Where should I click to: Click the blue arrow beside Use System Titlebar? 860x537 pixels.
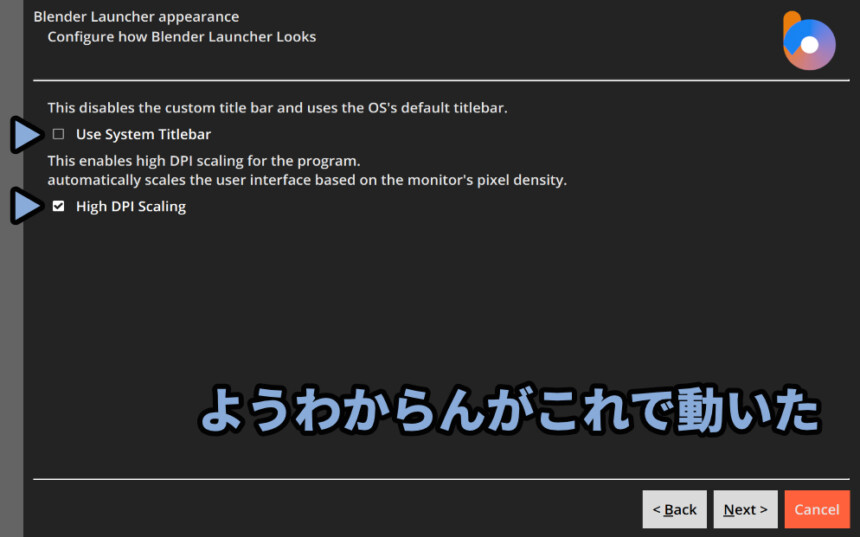26,134
